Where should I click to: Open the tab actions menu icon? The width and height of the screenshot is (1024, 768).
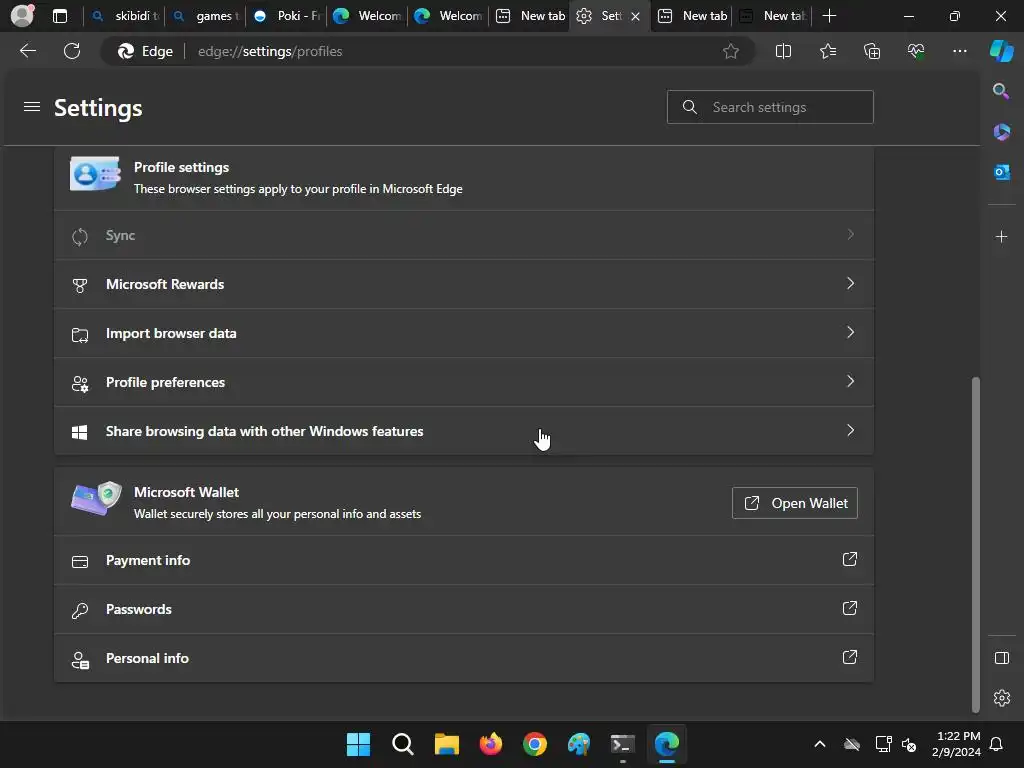pyautogui.click(x=60, y=16)
